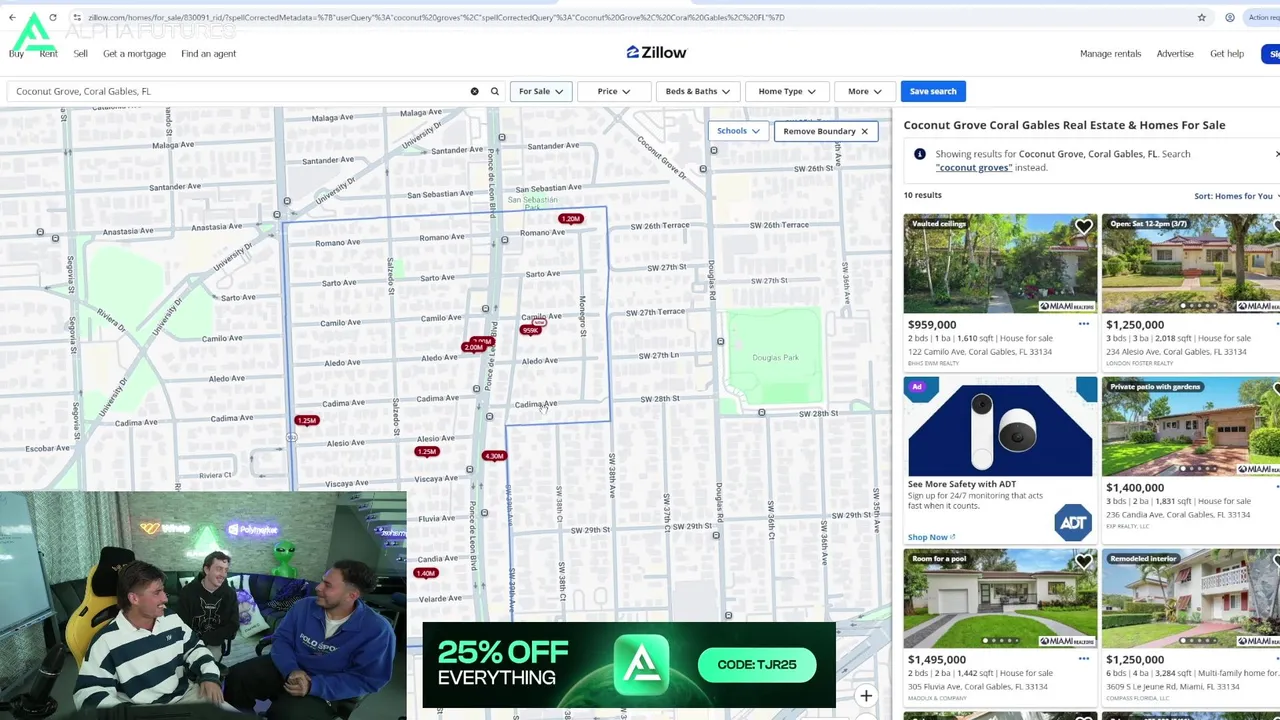Open the $1,250,000 Open Sat listing photo
Screen dimensions: 1280x720
[1190, 264]
